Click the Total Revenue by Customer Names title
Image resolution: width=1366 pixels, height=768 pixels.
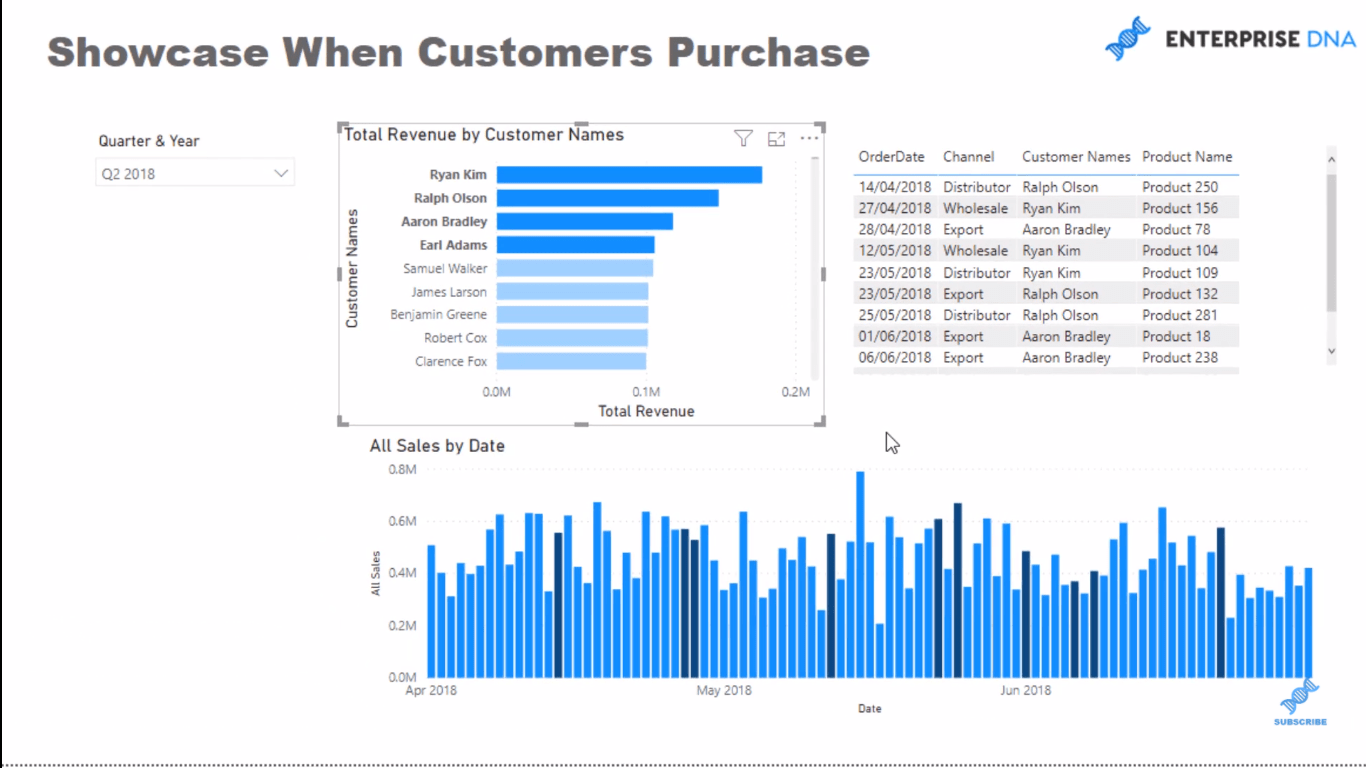coord(484,135)
